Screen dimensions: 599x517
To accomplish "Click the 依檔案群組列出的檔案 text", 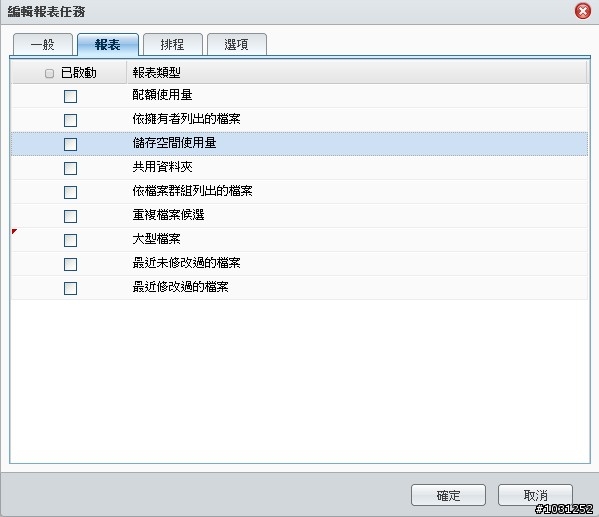I will [x=192, y=191].
